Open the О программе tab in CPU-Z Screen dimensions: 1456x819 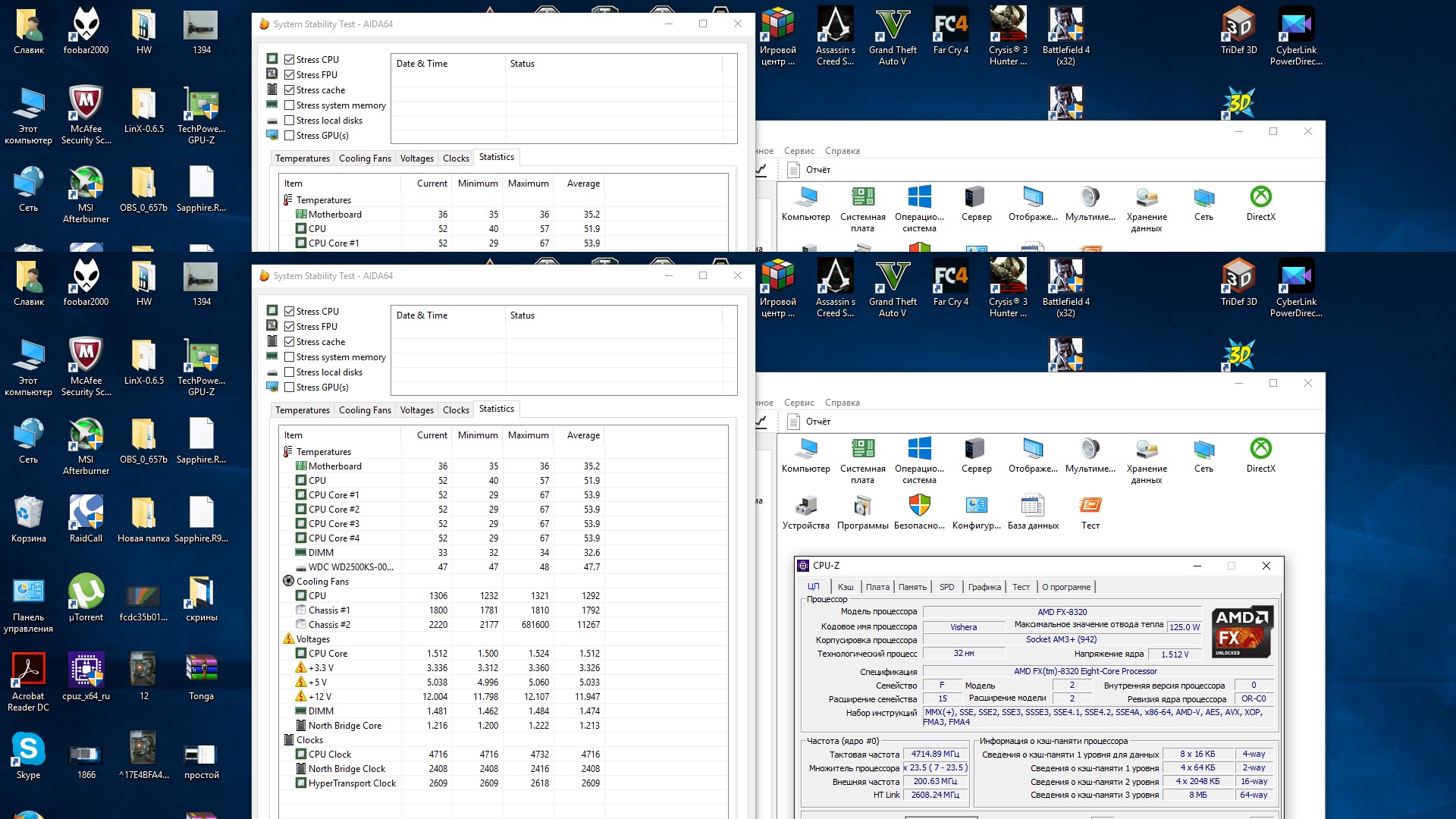coord(1065,587)
